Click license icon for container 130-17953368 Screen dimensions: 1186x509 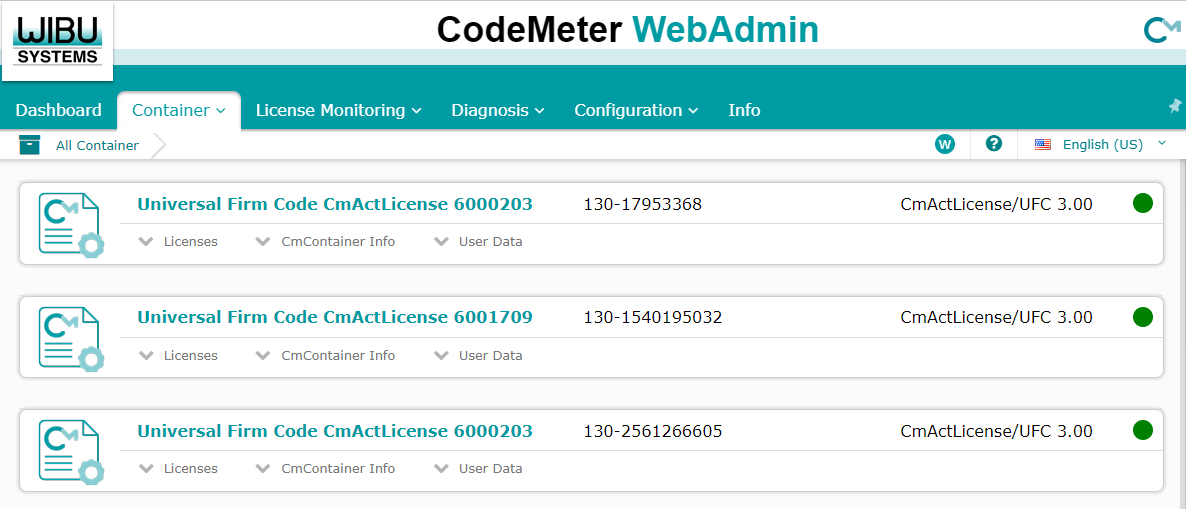pyautogui.click(x=70, y=224)
